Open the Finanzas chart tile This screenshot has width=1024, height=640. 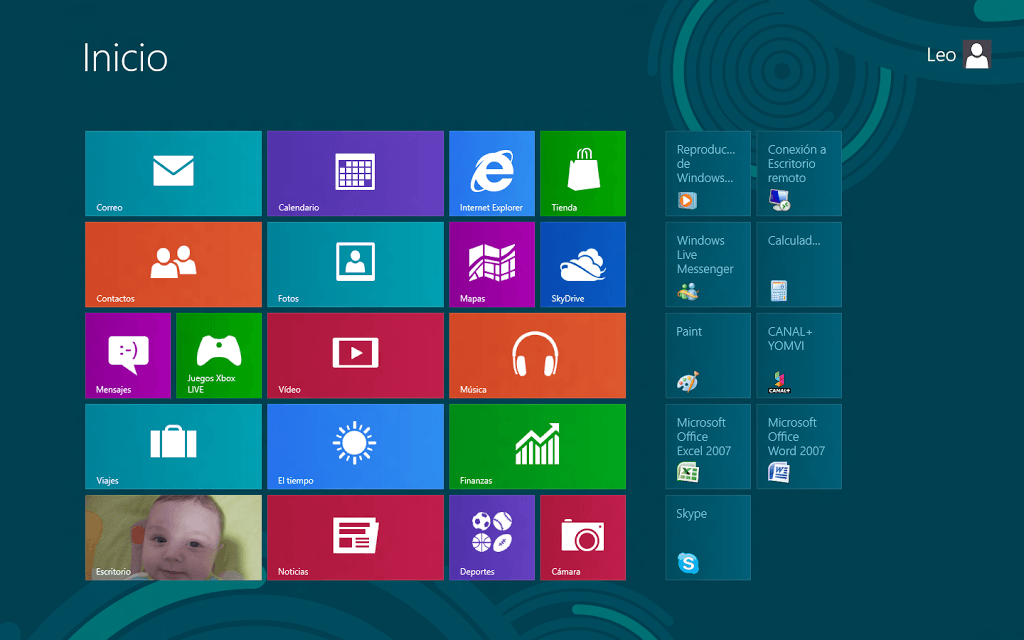(x=537, y=447)
